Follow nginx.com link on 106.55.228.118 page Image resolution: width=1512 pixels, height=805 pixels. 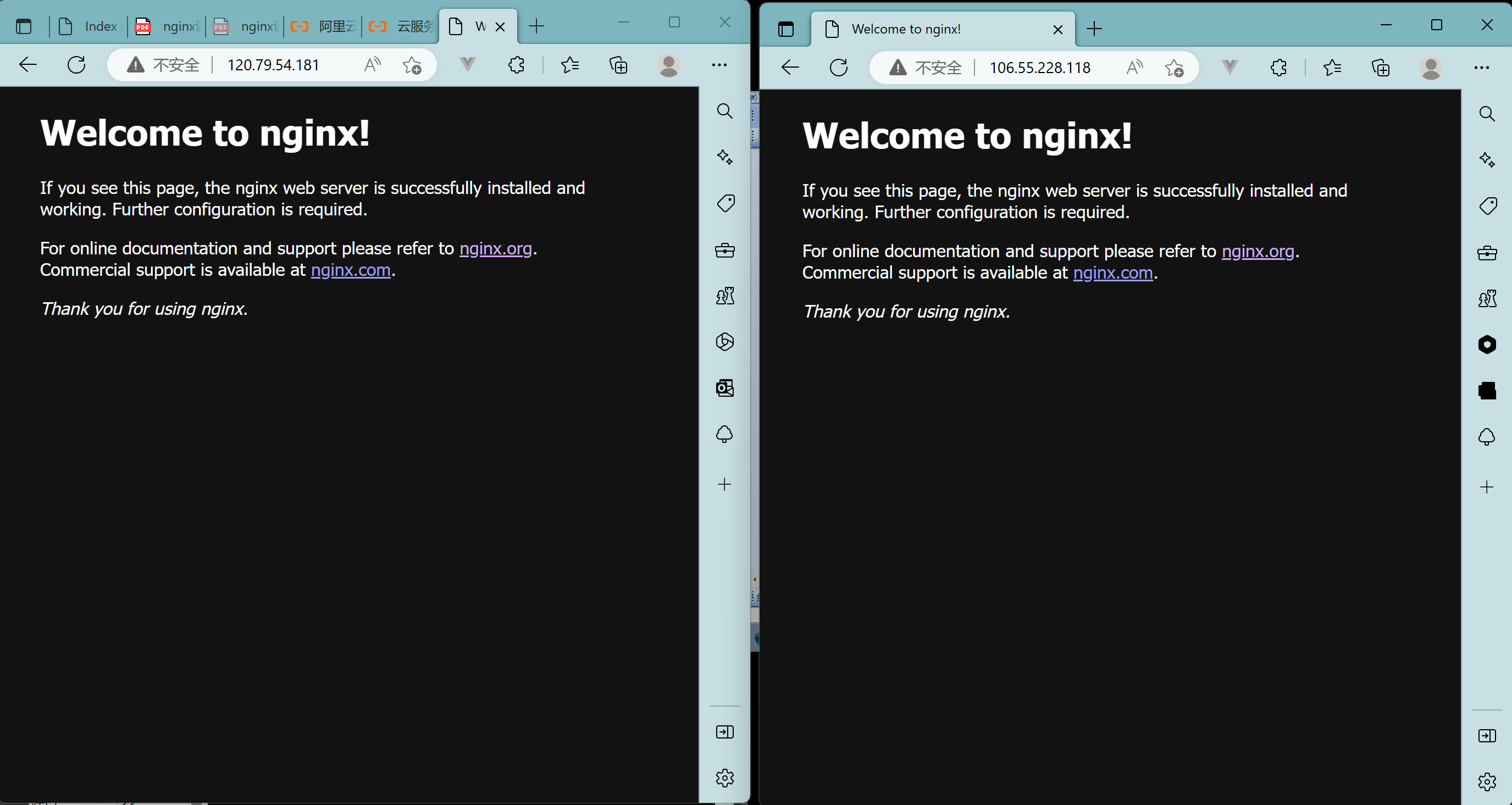click(x=1113, y=273)
